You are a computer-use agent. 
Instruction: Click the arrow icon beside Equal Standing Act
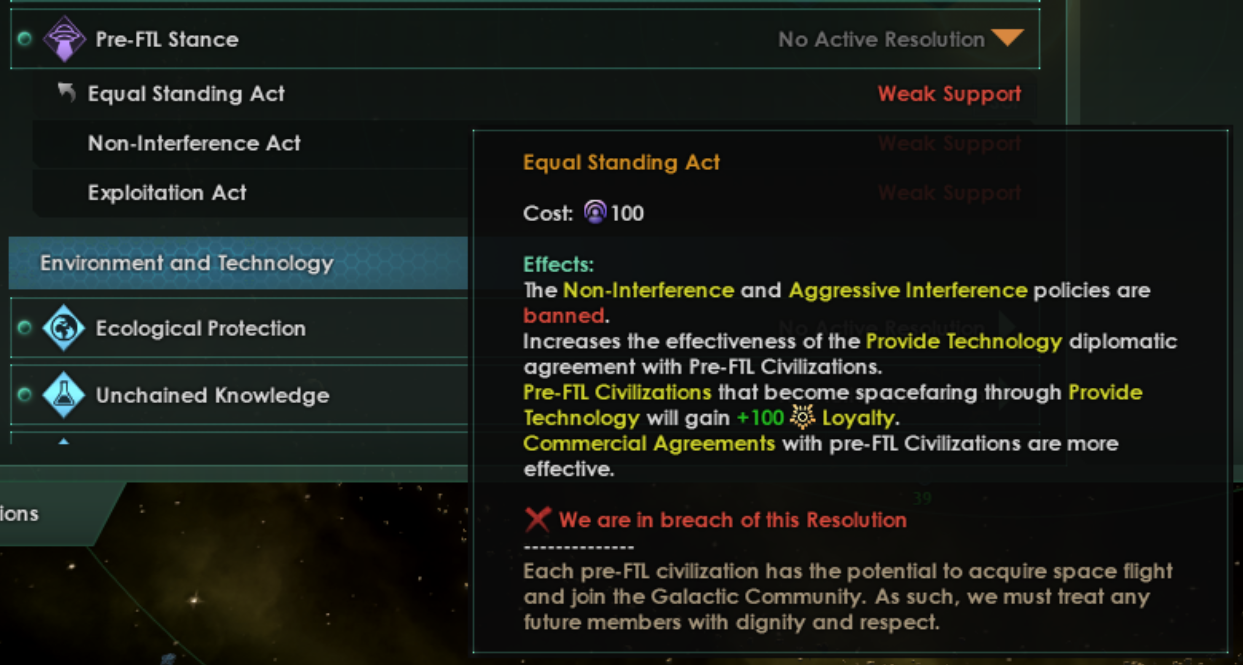pyautogui.click(x=67, y=93)
